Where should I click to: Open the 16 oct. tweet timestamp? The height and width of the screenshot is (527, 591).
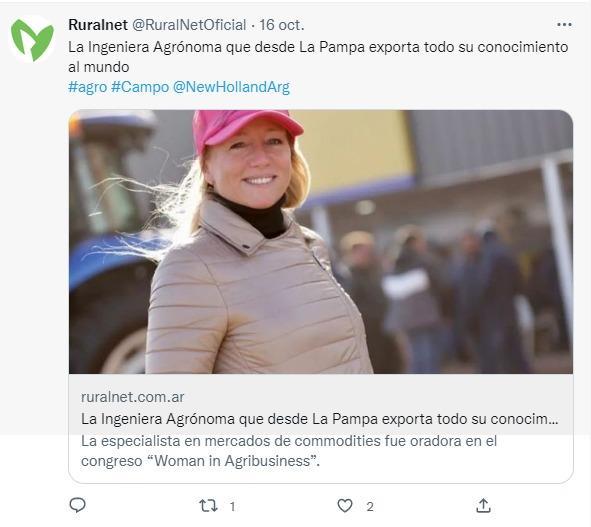point(282,25)
